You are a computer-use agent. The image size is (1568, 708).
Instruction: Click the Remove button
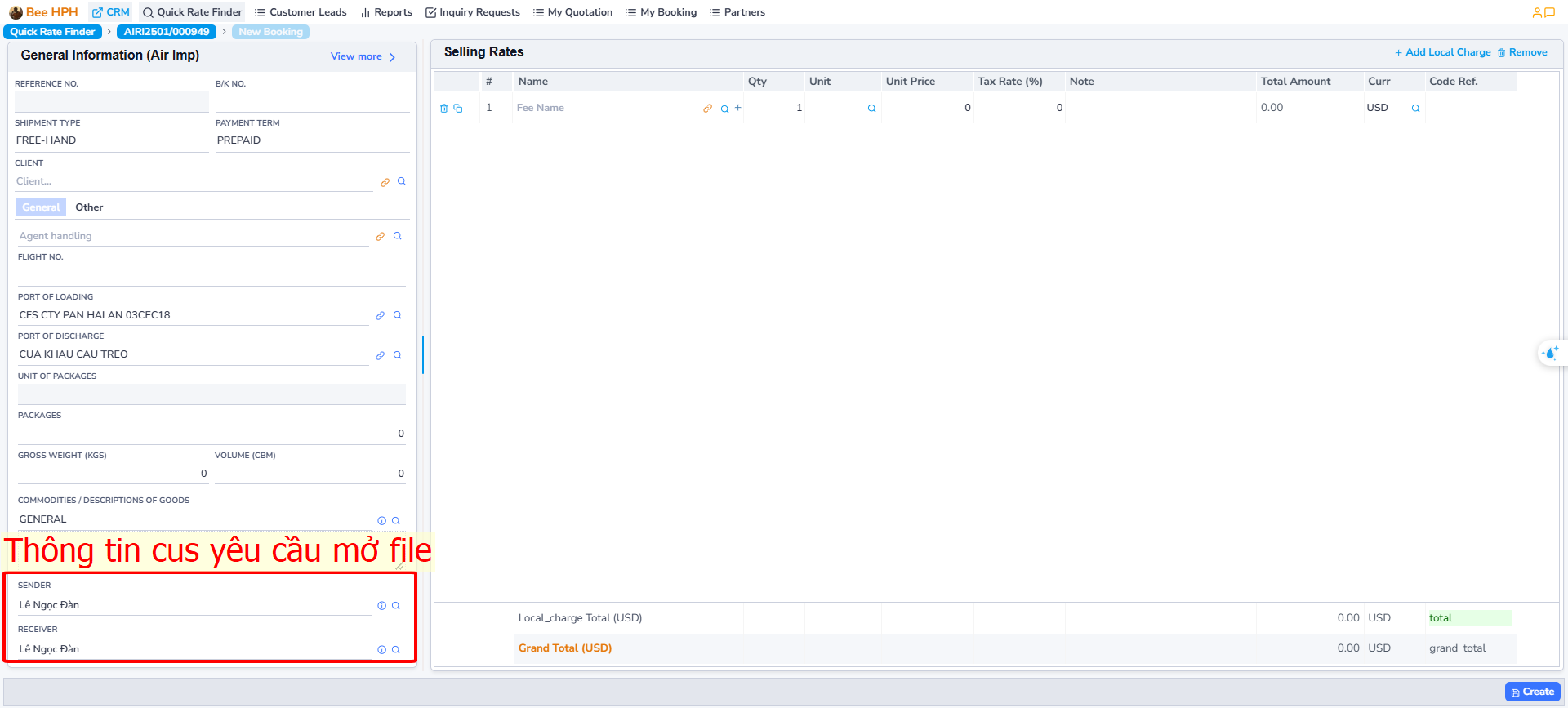1522,52
